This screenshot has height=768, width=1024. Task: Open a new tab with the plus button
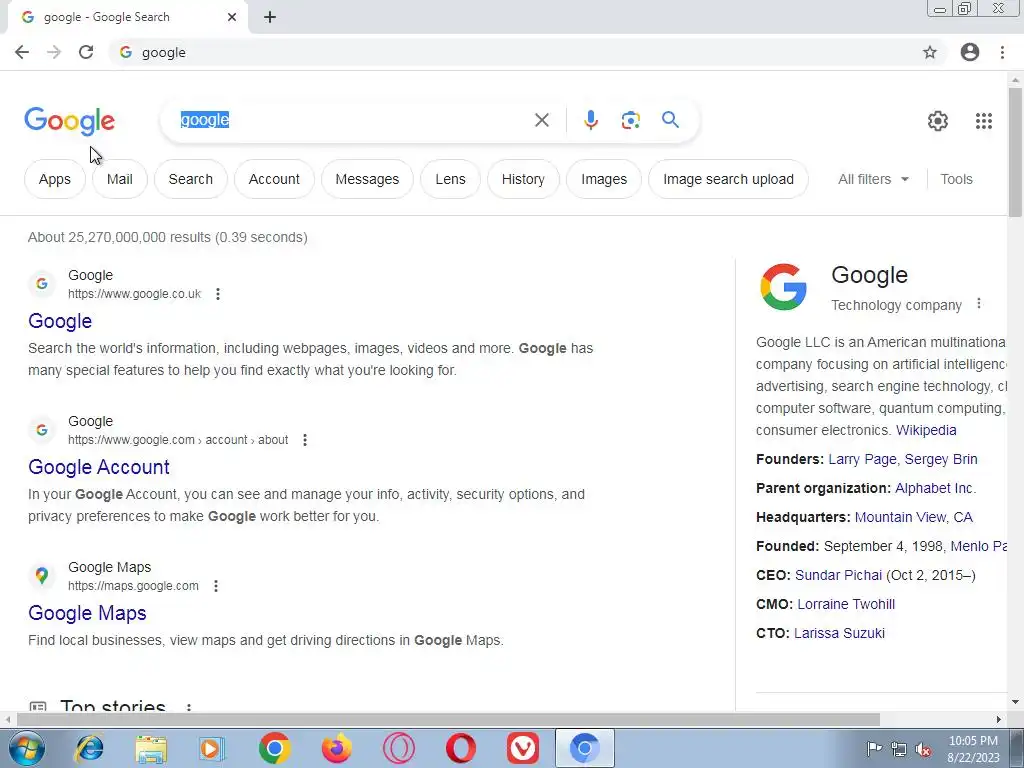270,17
